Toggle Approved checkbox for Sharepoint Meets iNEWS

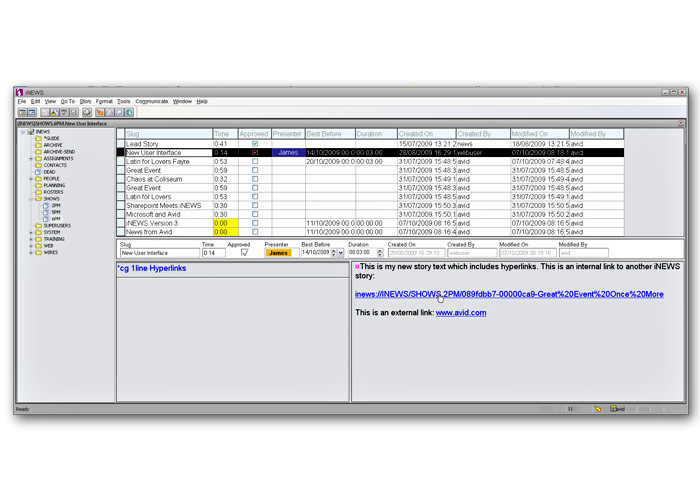[x=255, y=205]
